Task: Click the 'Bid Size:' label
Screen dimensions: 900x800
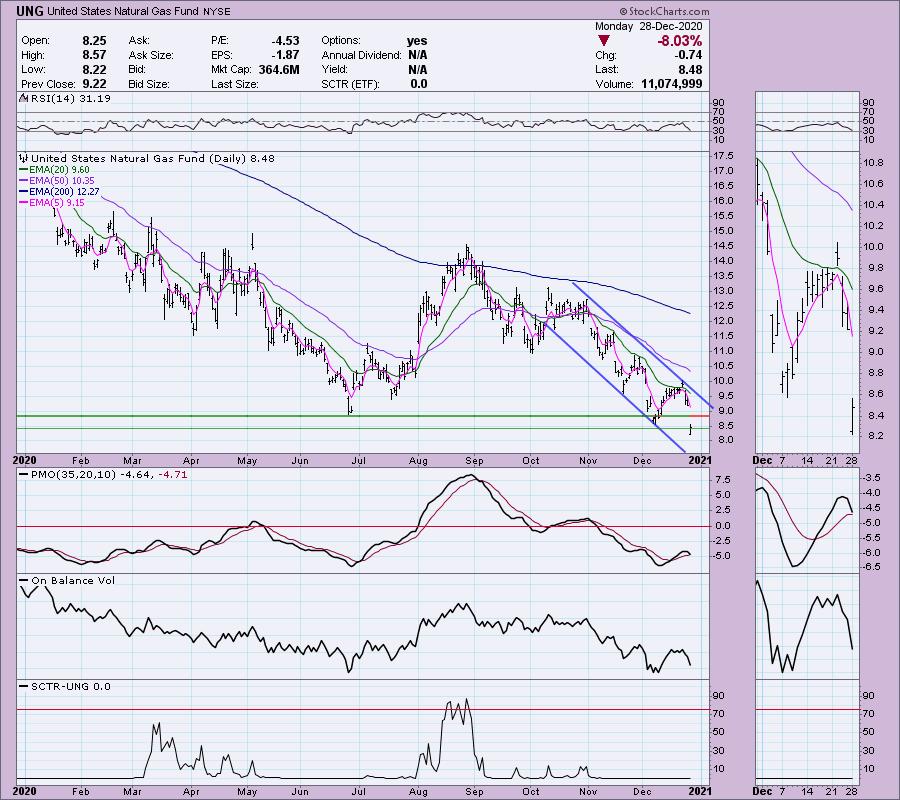Action: [x=149, y=84]
